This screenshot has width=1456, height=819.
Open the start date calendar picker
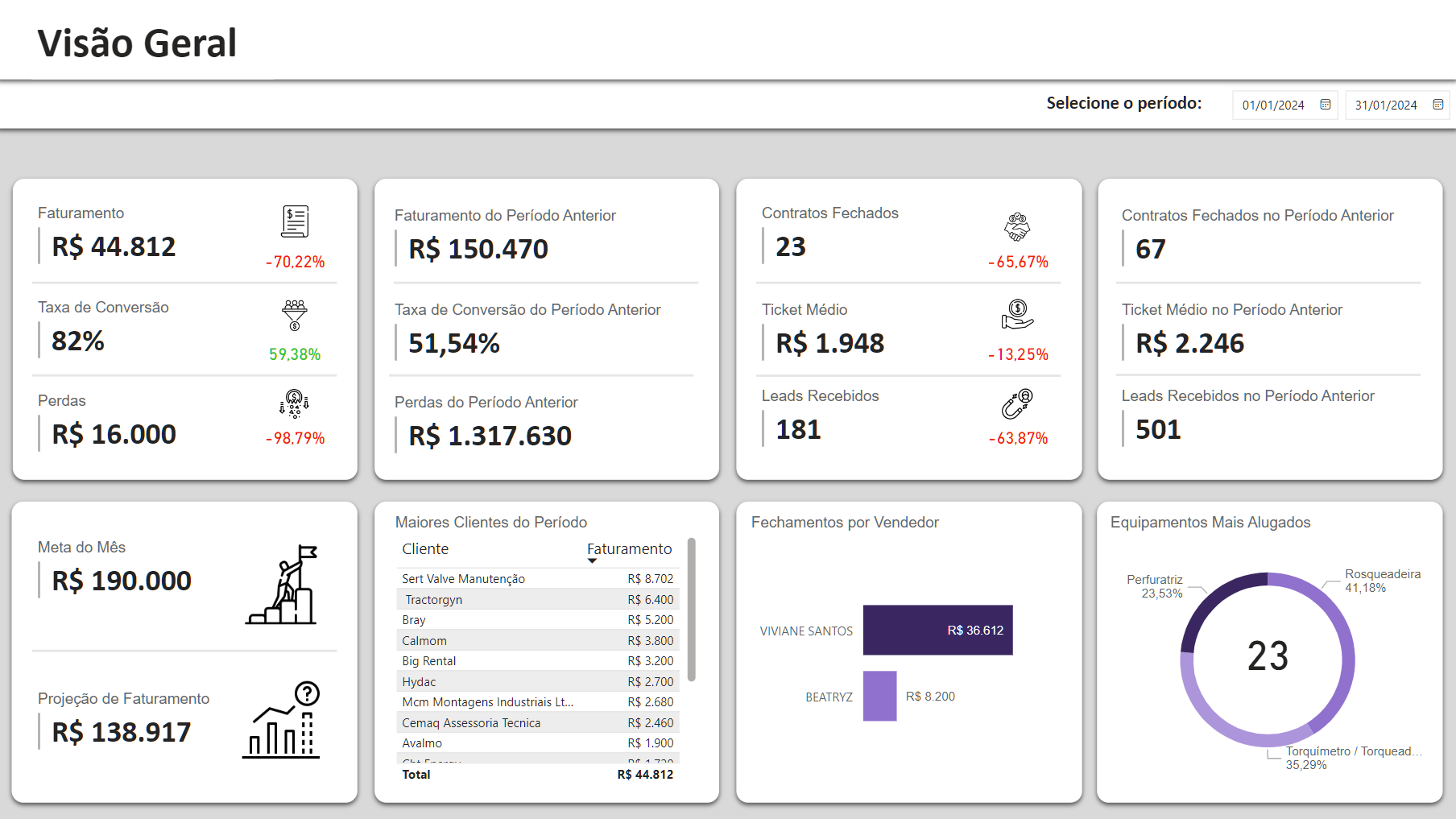[1325, 104]
